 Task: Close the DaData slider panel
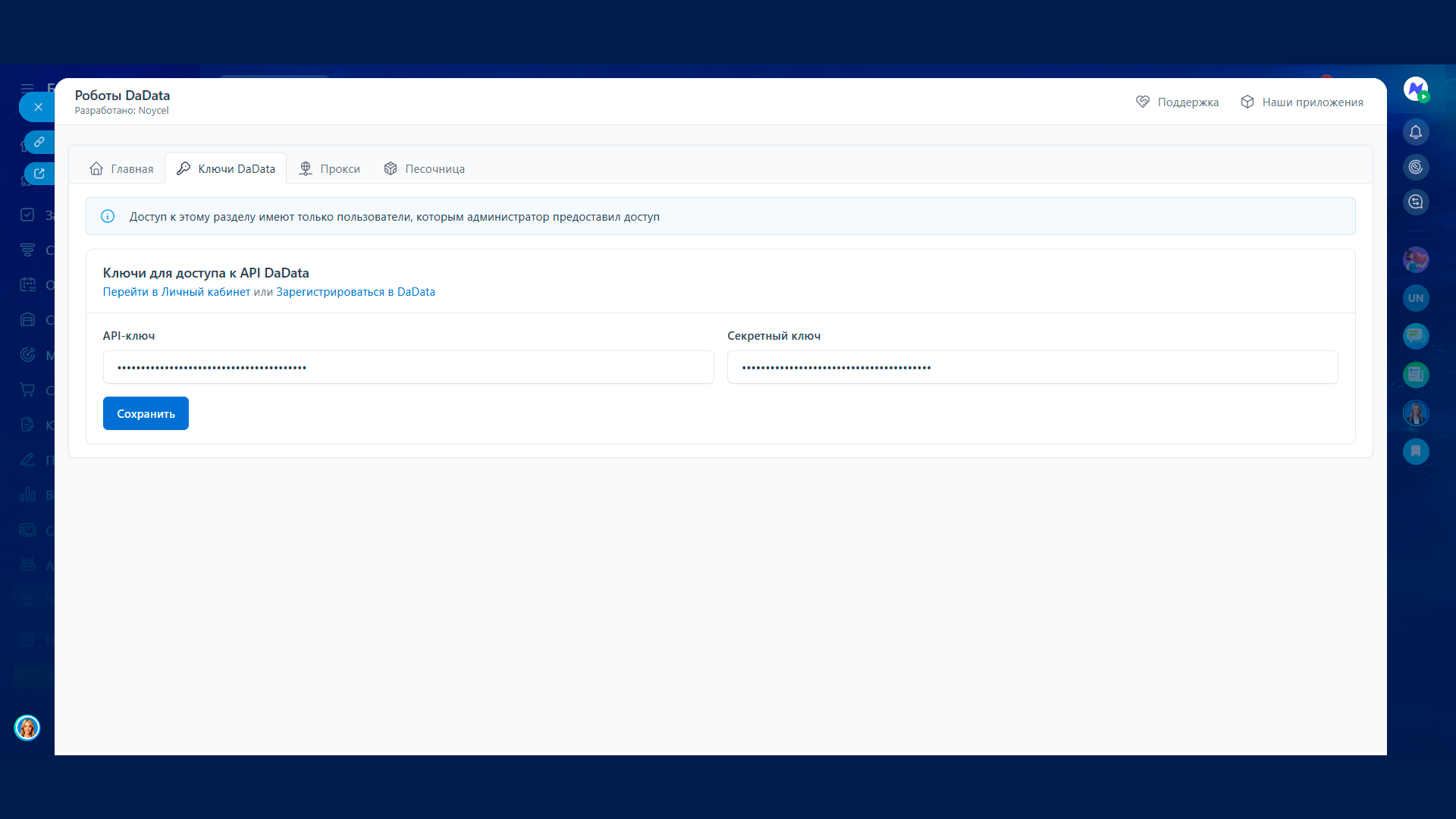pyautogui.click(x=38, y=107)
